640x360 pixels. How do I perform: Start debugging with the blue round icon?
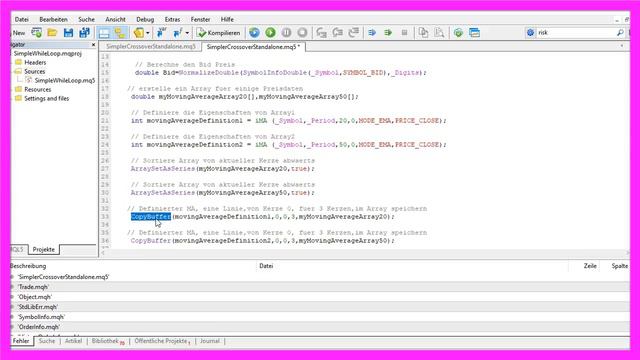coord(254,33)
